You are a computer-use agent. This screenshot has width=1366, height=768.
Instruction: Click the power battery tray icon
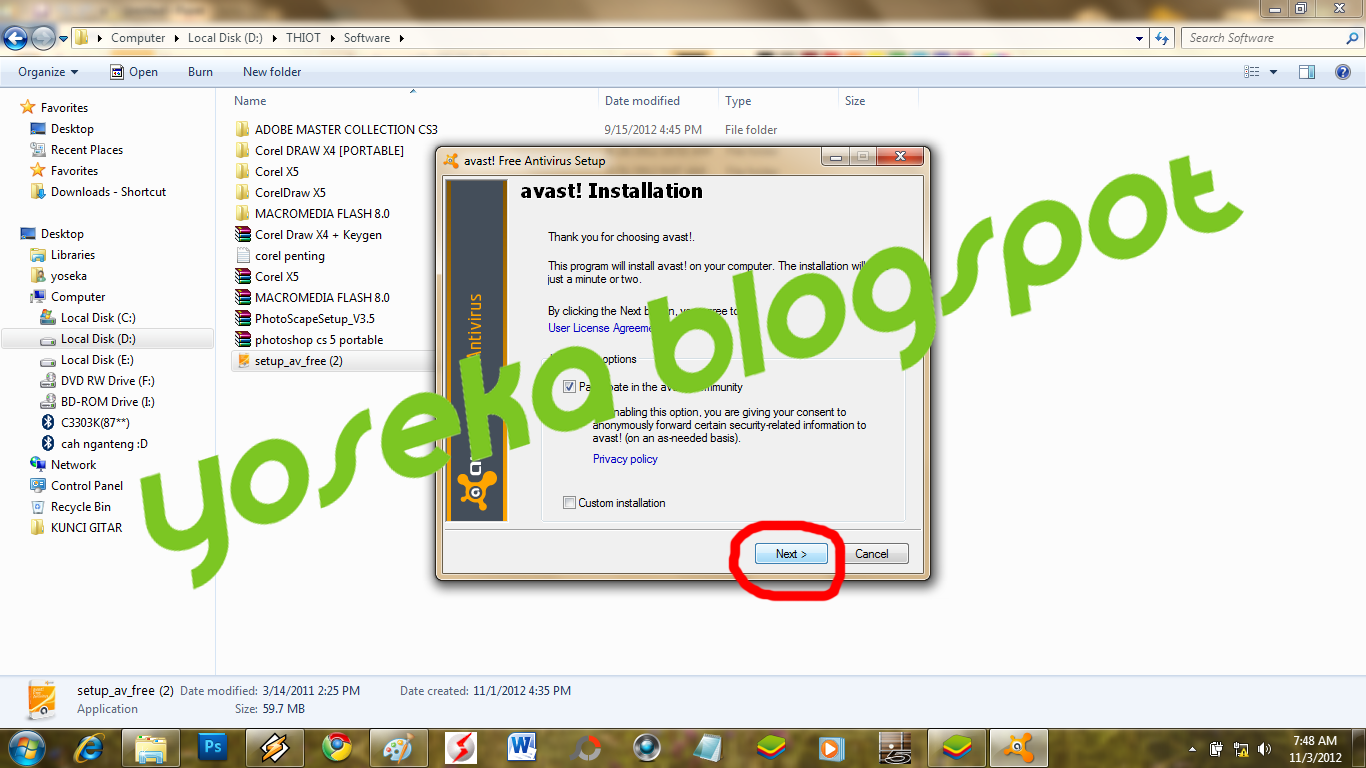click(x=1217, y=748)
